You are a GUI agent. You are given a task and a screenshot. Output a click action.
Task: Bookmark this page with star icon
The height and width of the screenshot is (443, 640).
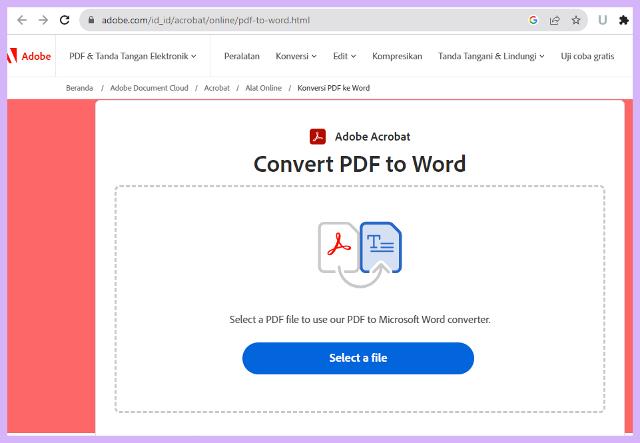[x=576, y=20]
